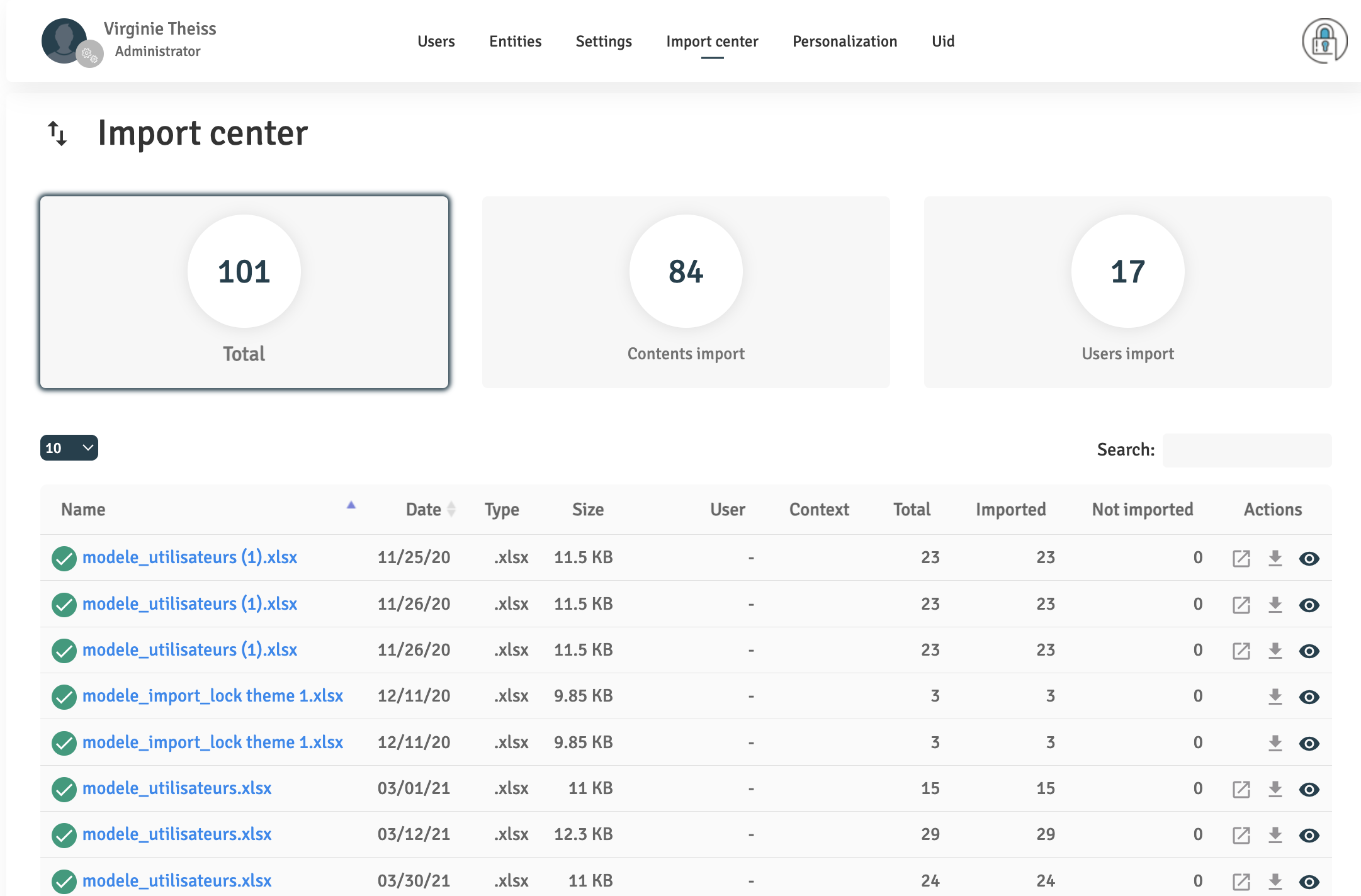This screenshot has width=1361, height=896.
Task: Toggle eye icon on 03/12/21 import row
Action: click(1309, 835)
